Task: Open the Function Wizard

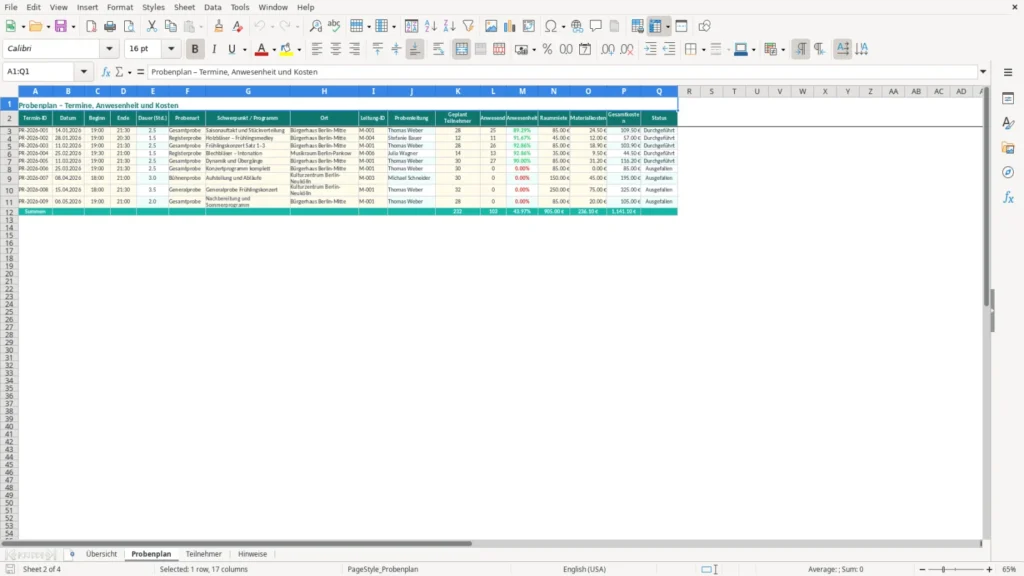Action: 106,72
